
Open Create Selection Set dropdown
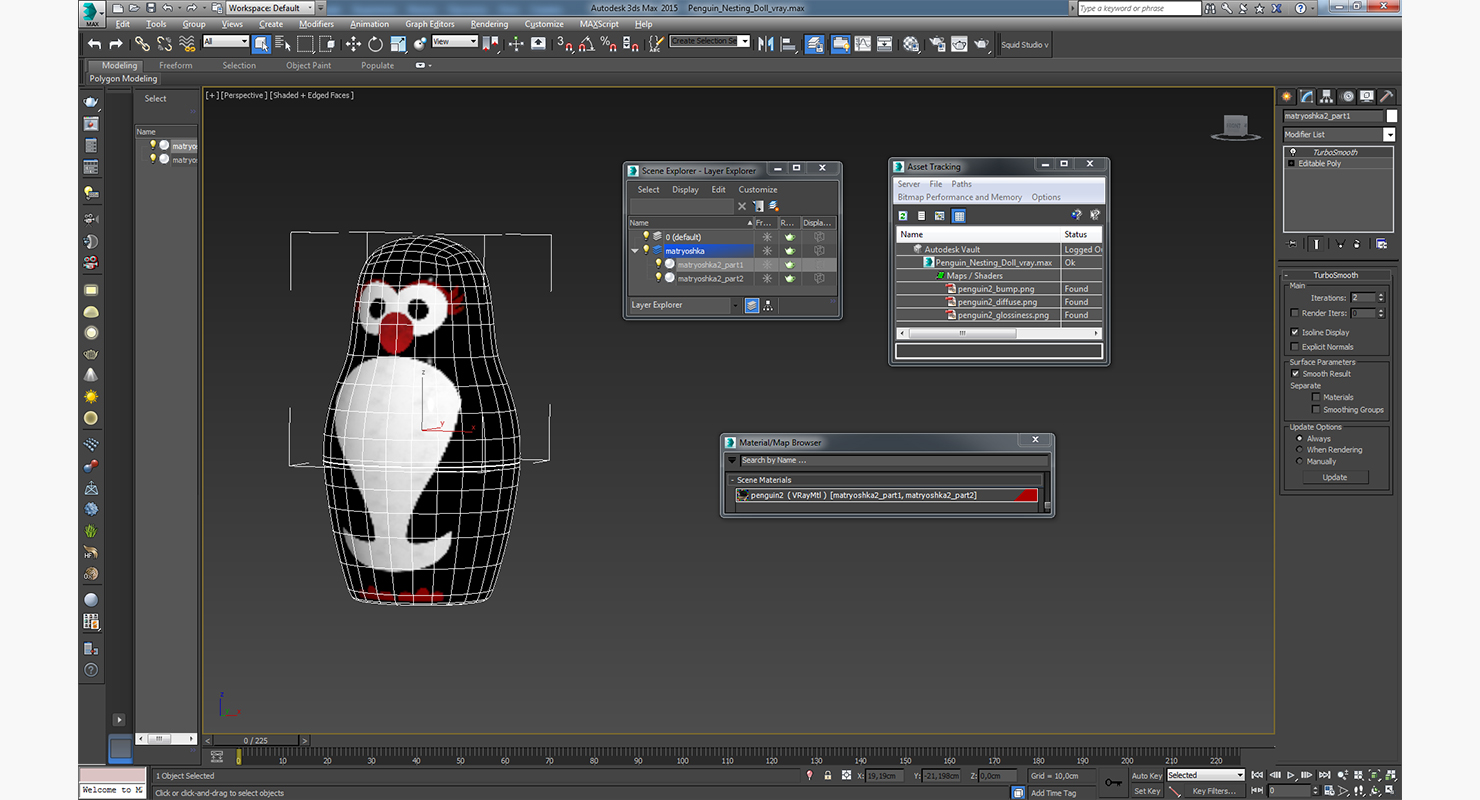(744, 42)
